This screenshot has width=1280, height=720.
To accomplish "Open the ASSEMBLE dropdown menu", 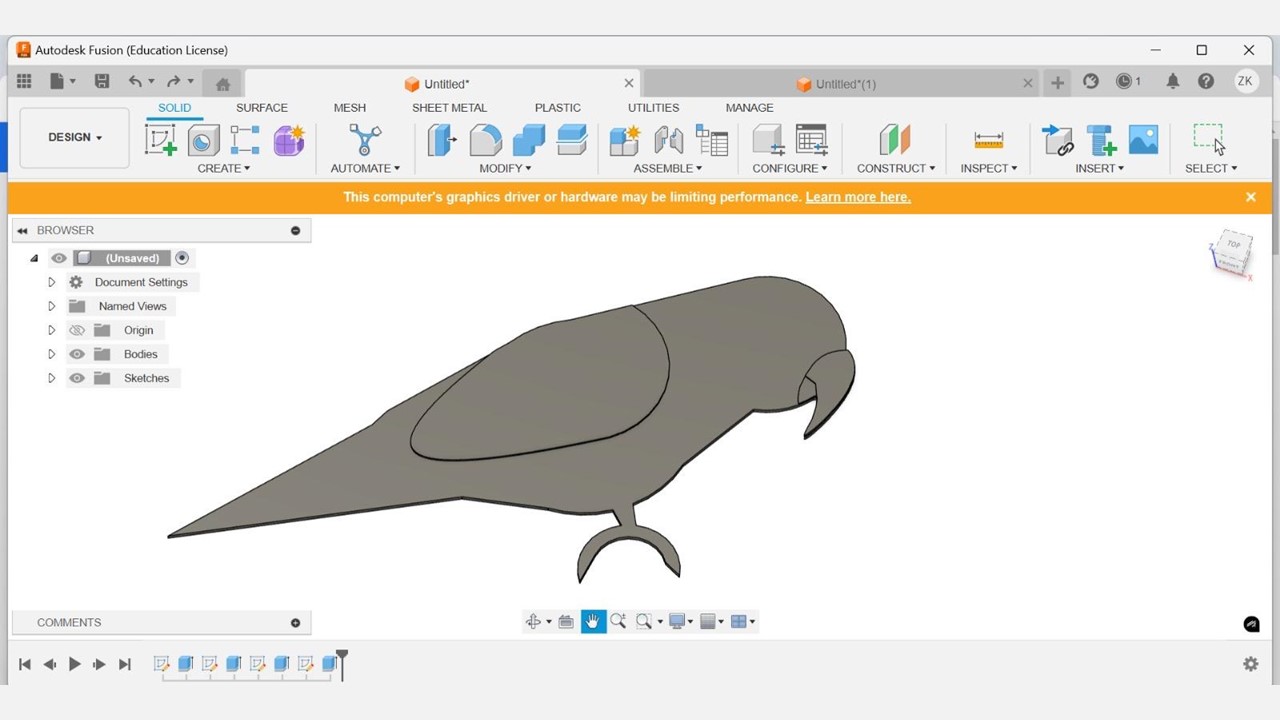I will [x=667, y=168].
